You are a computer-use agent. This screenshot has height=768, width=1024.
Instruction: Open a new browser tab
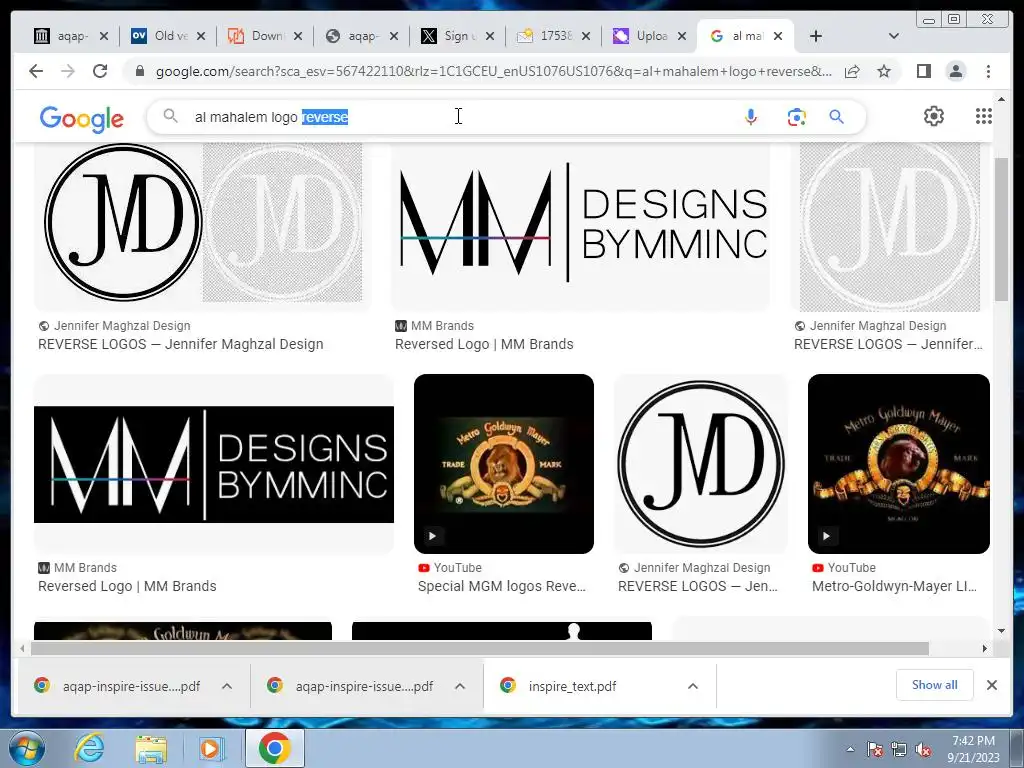point(816,36)
